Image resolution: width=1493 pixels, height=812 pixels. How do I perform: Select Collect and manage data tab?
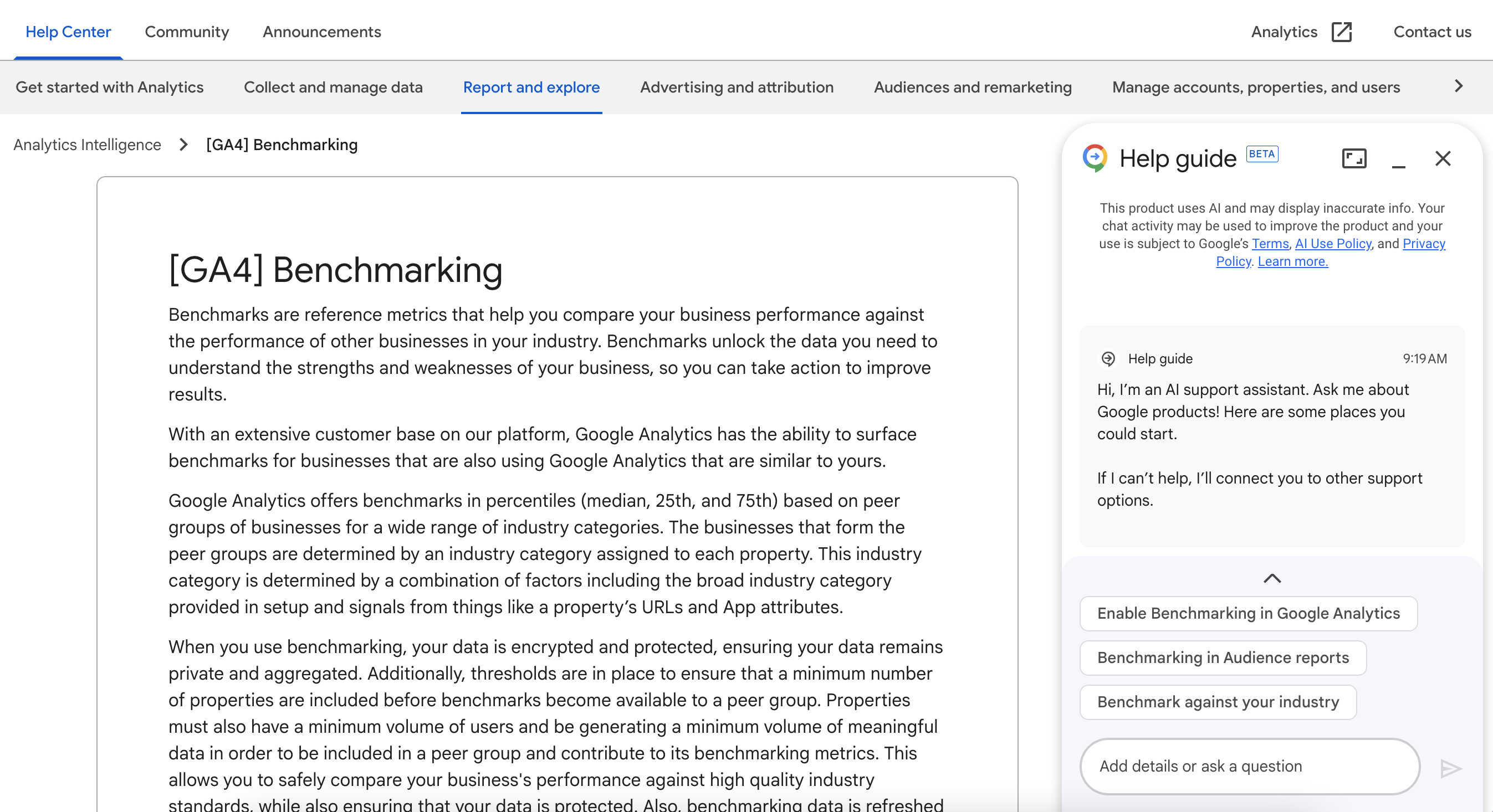(333, 87)
